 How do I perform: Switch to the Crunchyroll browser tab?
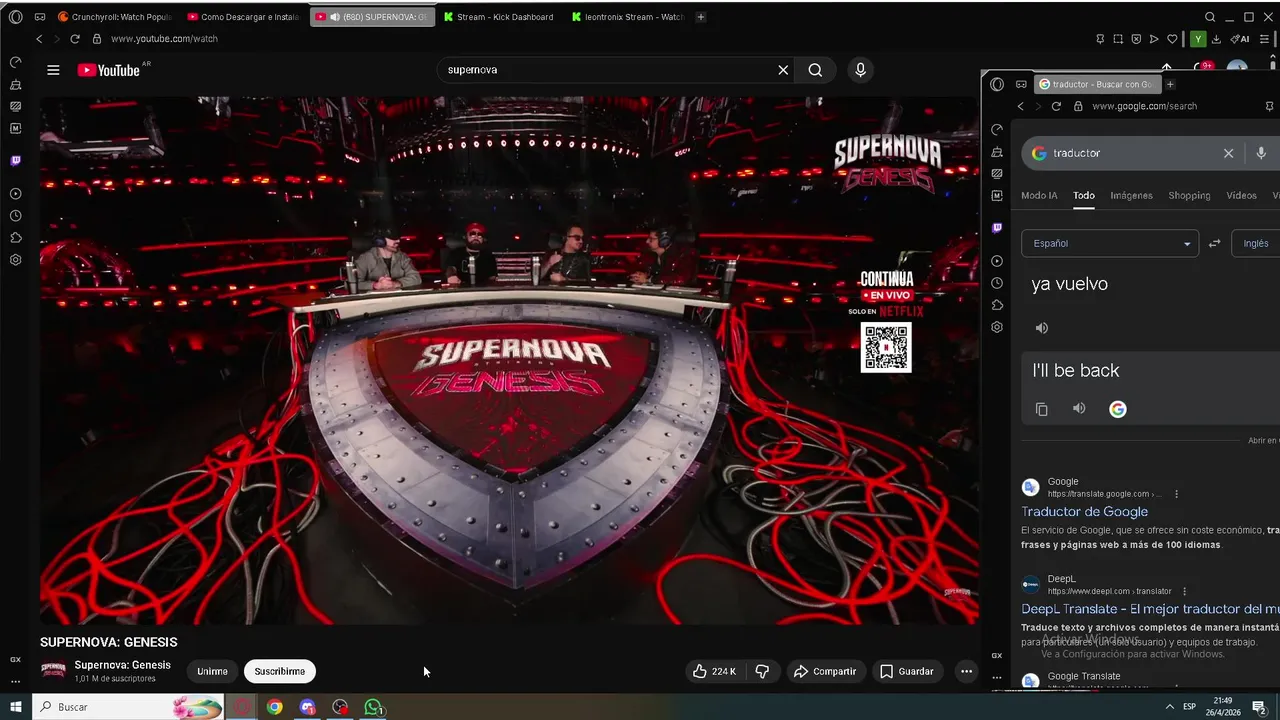pos(115,17)
